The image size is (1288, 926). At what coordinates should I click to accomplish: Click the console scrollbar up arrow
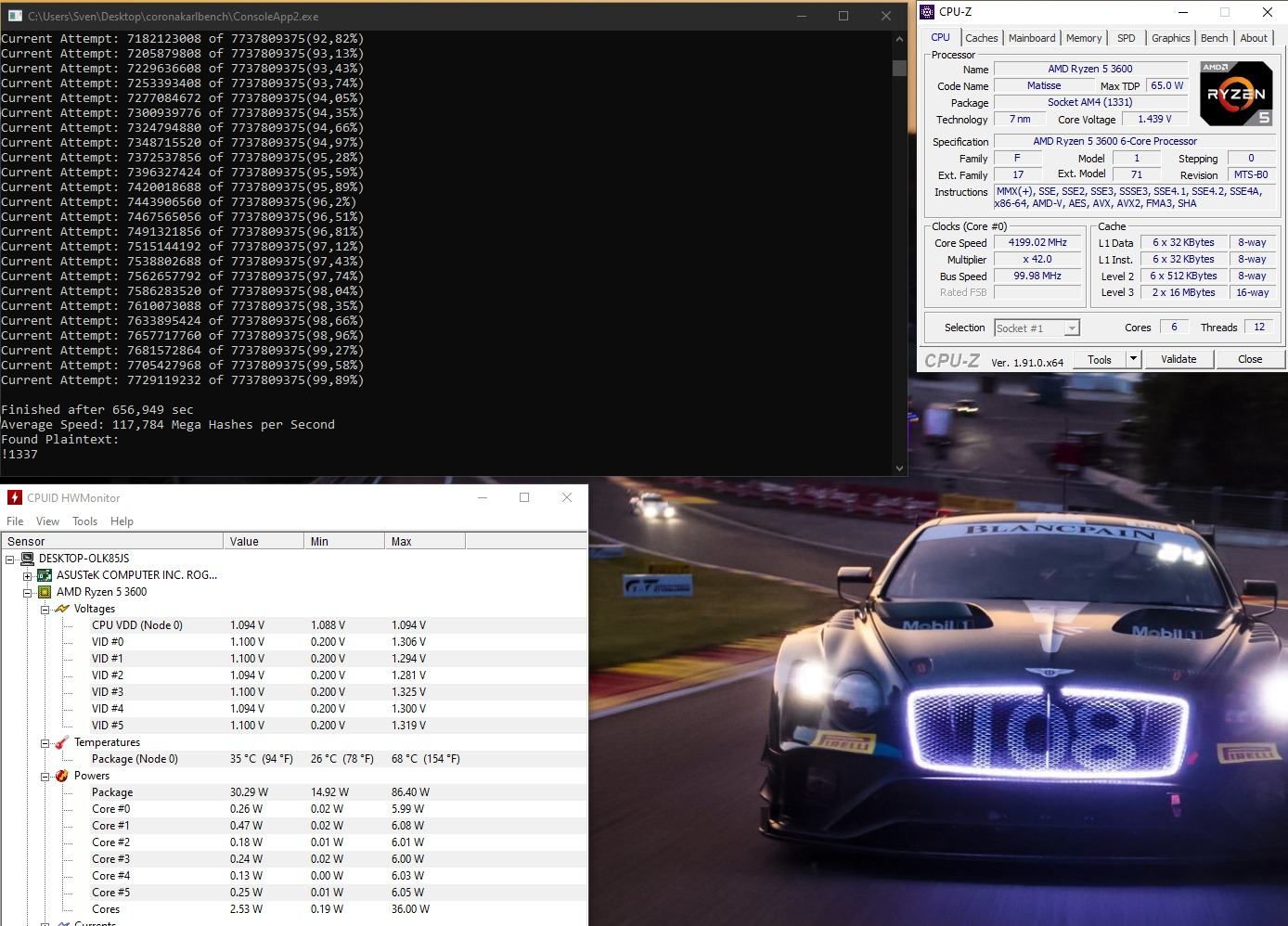click(x=899, y=39)
